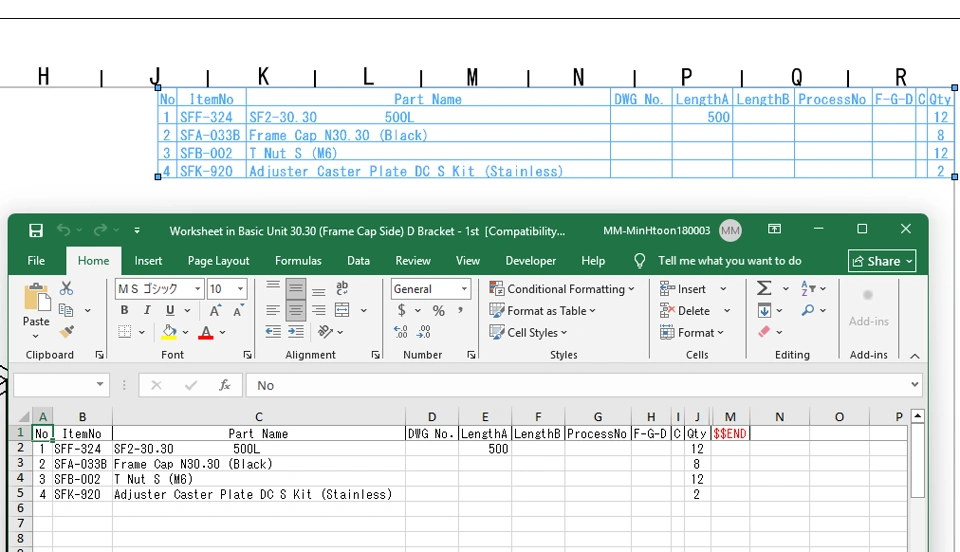Open Format as Table menu
Screen dimensions: 960x552
pos(542,310)
